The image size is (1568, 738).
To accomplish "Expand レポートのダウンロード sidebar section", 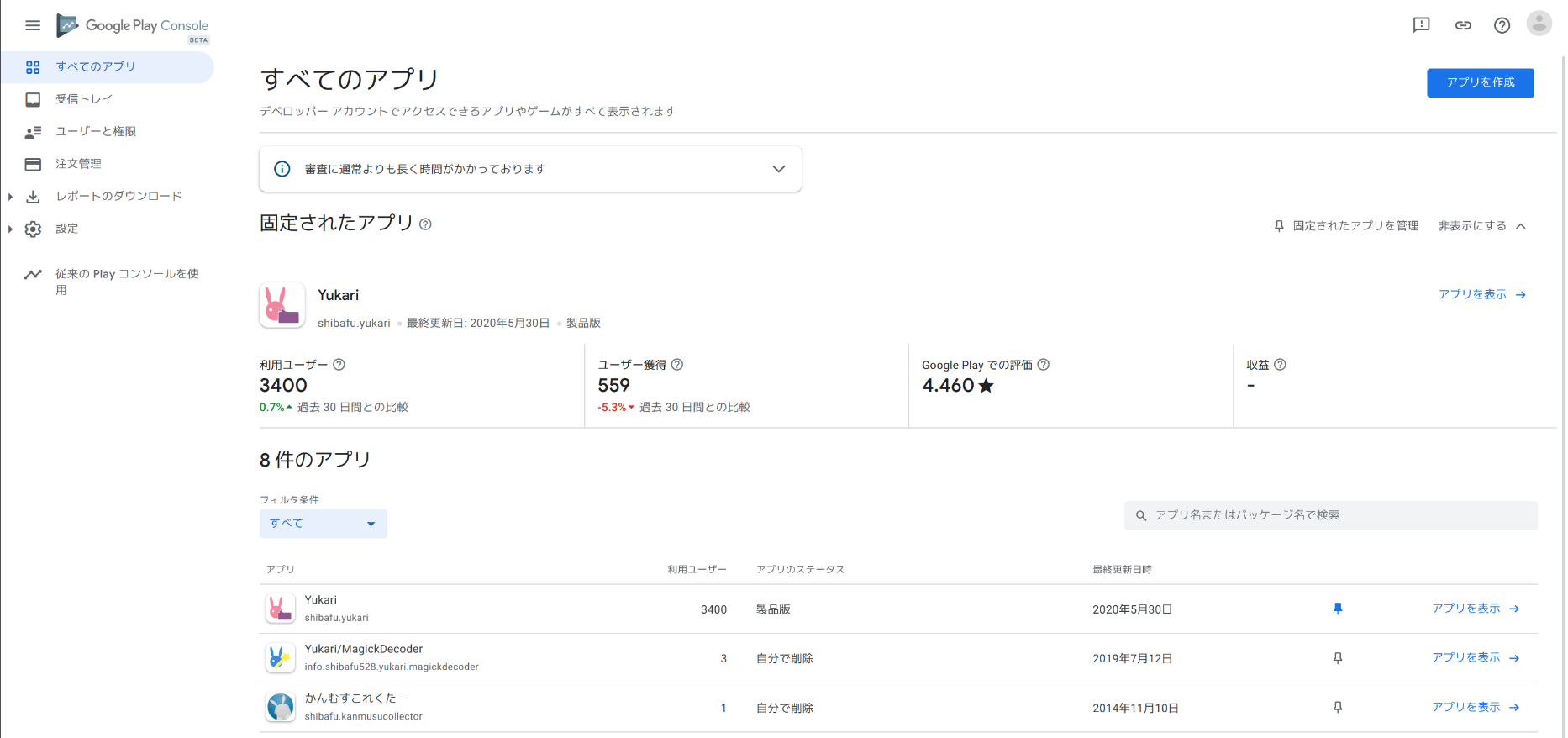I will [x=10, y=197].
